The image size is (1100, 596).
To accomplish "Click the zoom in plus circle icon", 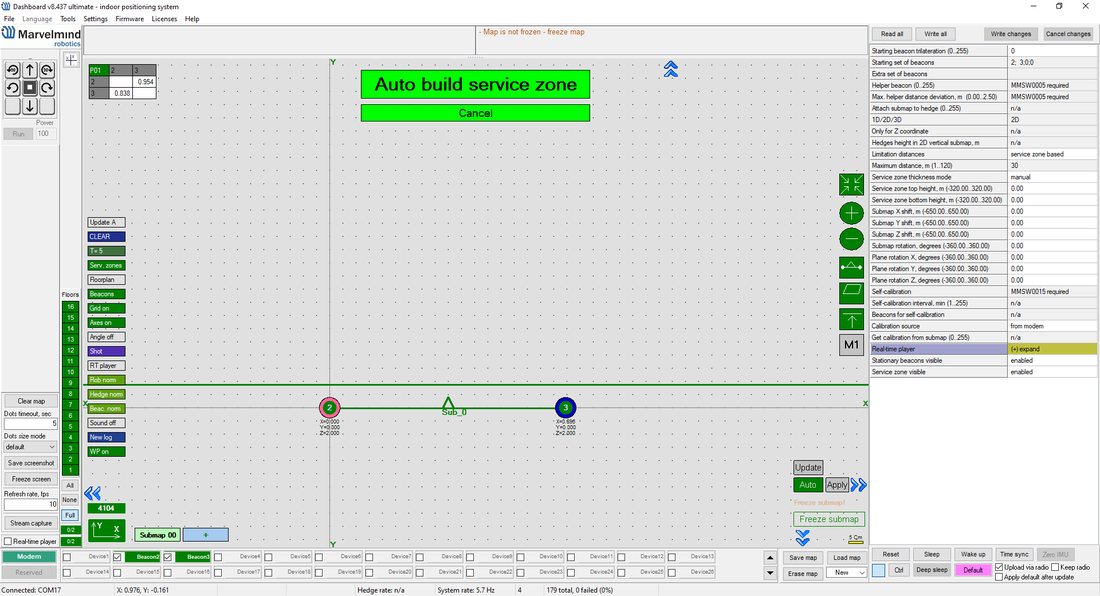I will 852,212.
